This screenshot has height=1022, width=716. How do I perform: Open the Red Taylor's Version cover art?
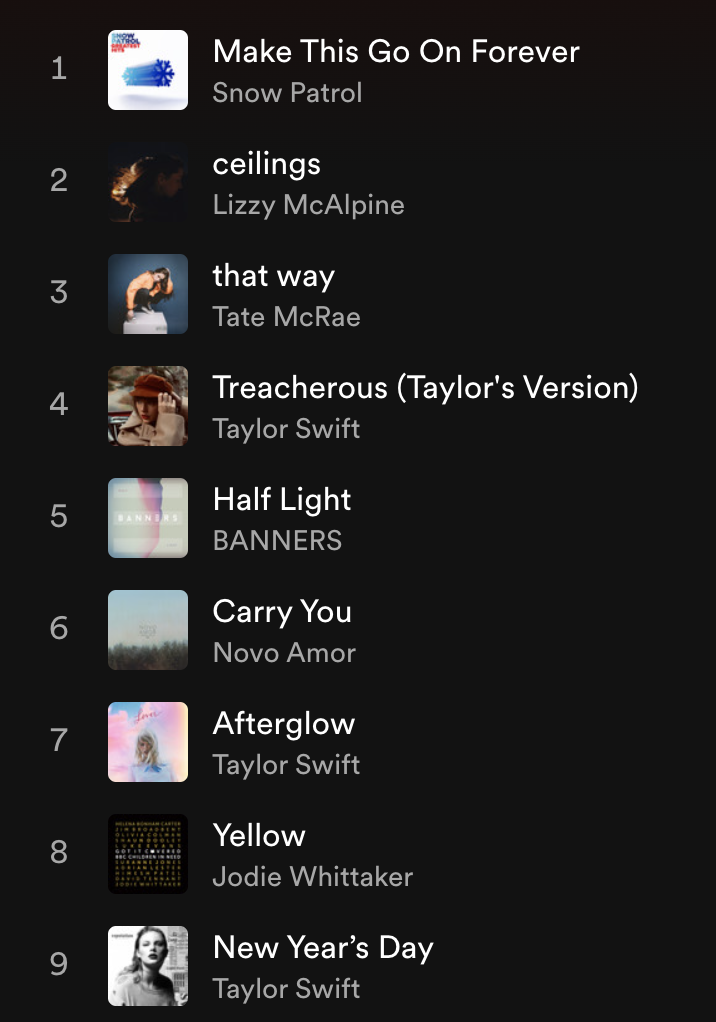[148, 406]
